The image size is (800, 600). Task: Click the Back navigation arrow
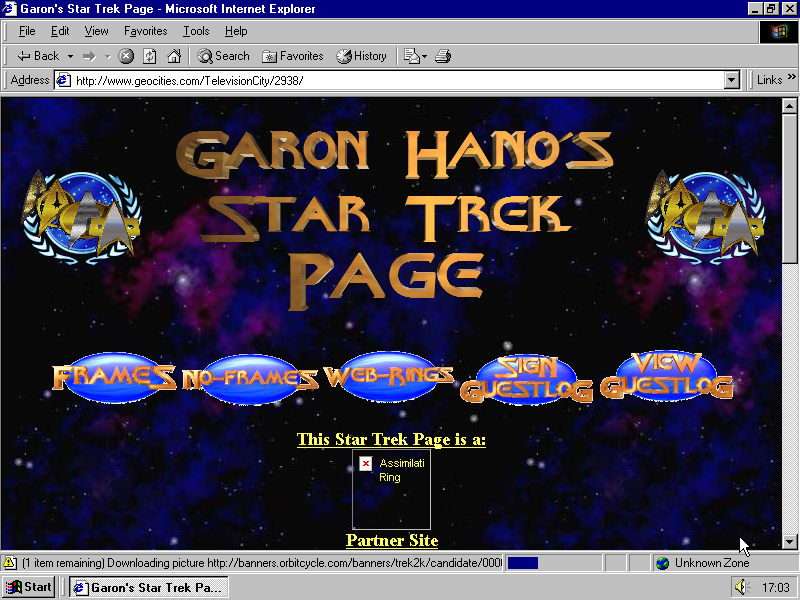(38, 56)
